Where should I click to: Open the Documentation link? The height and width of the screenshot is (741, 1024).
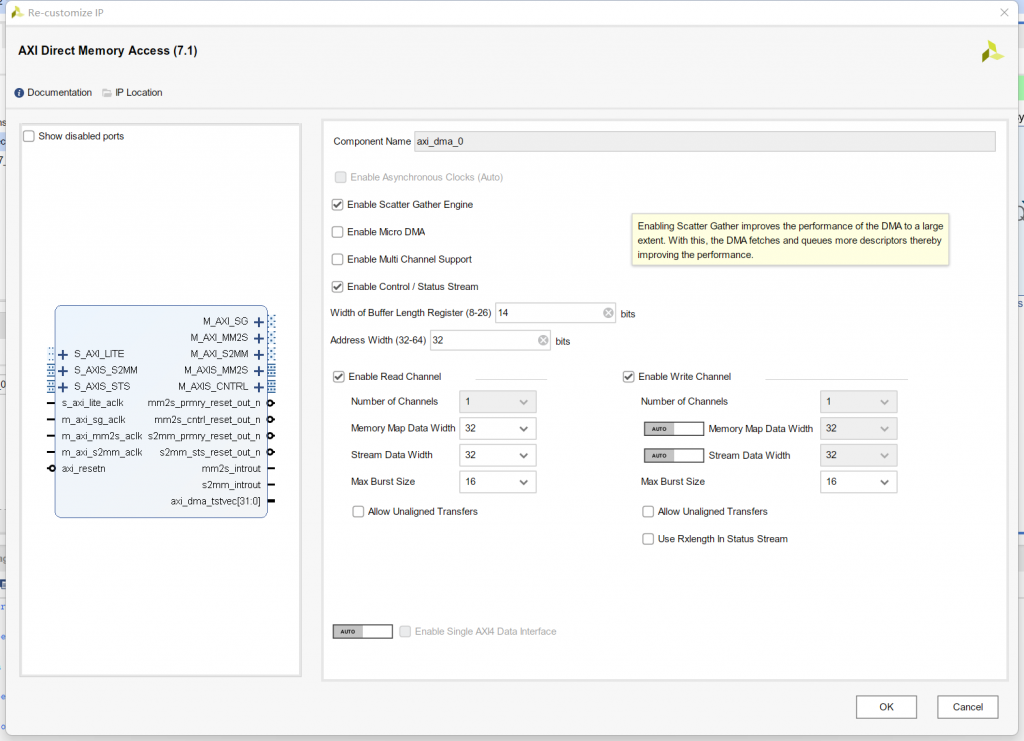coord(54,93)
